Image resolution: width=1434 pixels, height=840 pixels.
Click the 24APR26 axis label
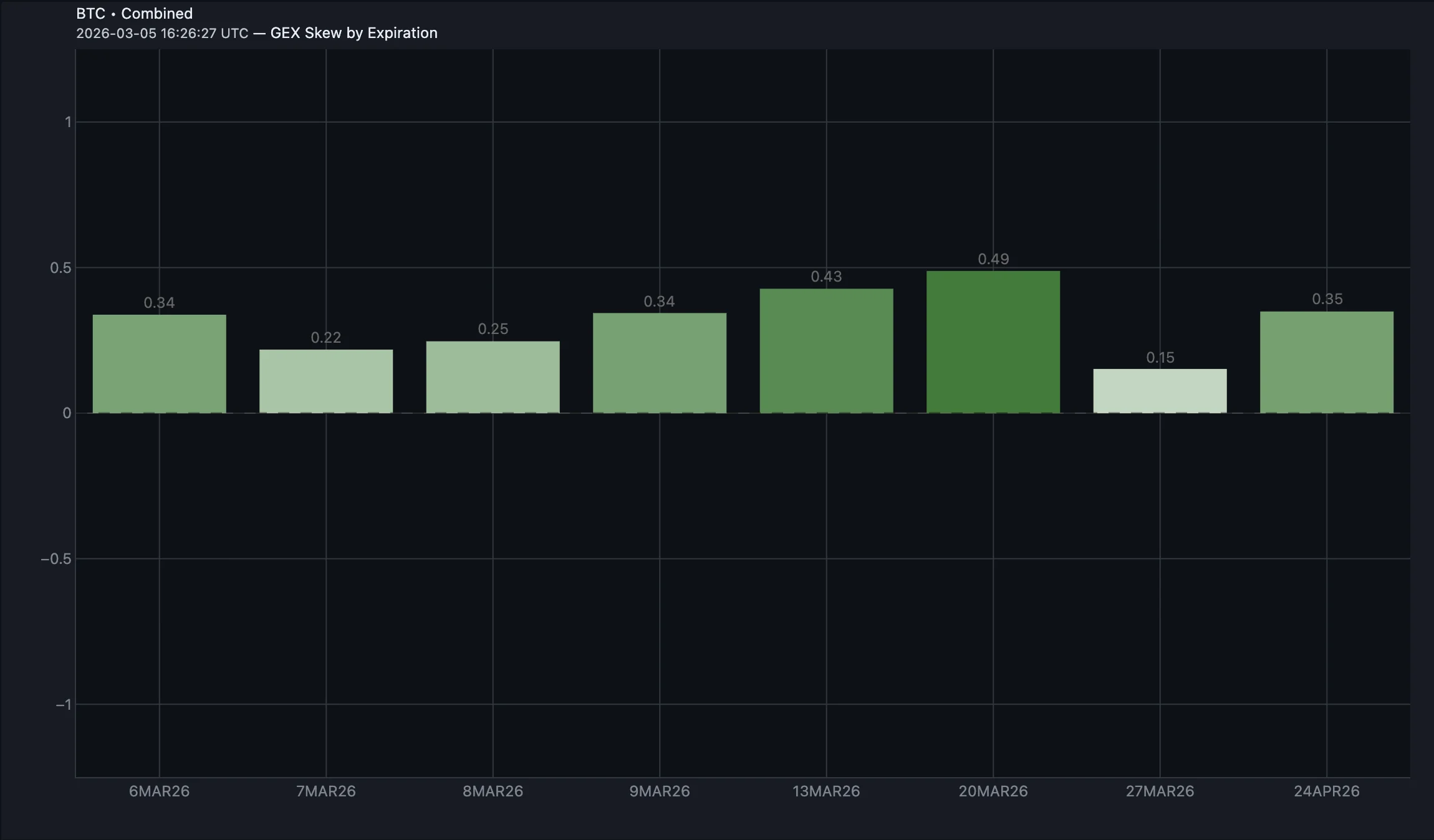(x=1327, y=791)
